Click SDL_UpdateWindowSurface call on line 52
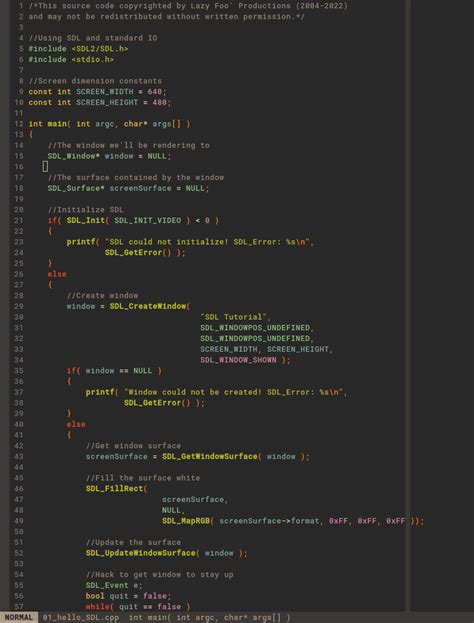474x623 pixels. 143,553
